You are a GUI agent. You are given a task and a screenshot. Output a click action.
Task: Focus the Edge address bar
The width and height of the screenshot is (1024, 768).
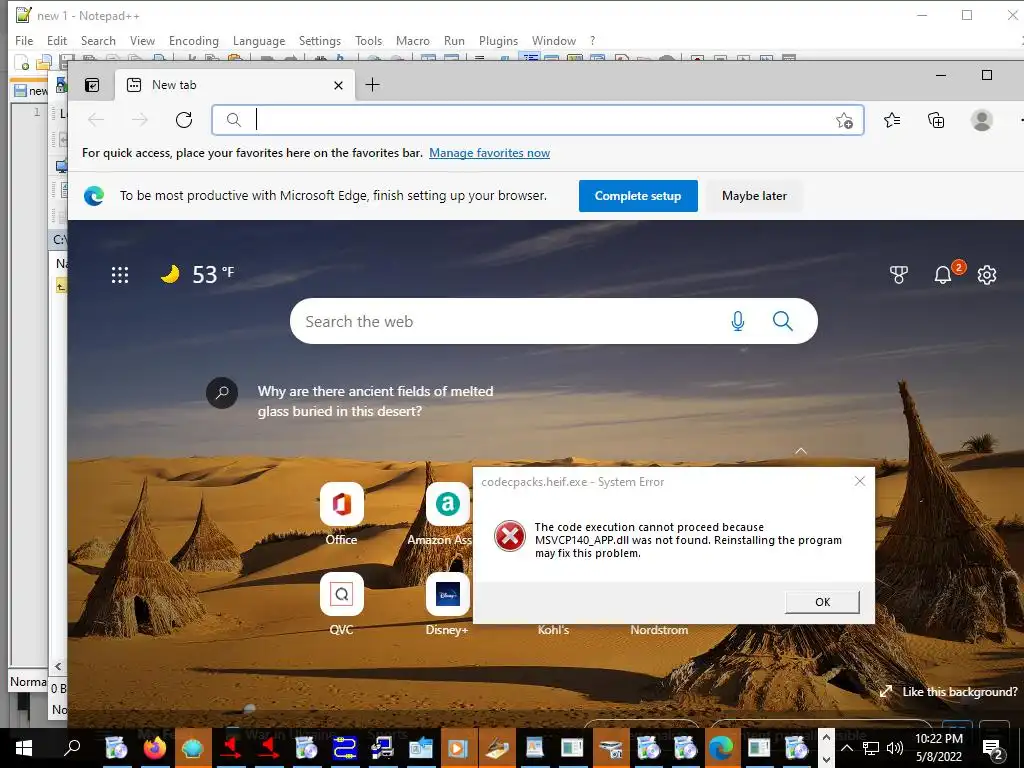(537, 120)
